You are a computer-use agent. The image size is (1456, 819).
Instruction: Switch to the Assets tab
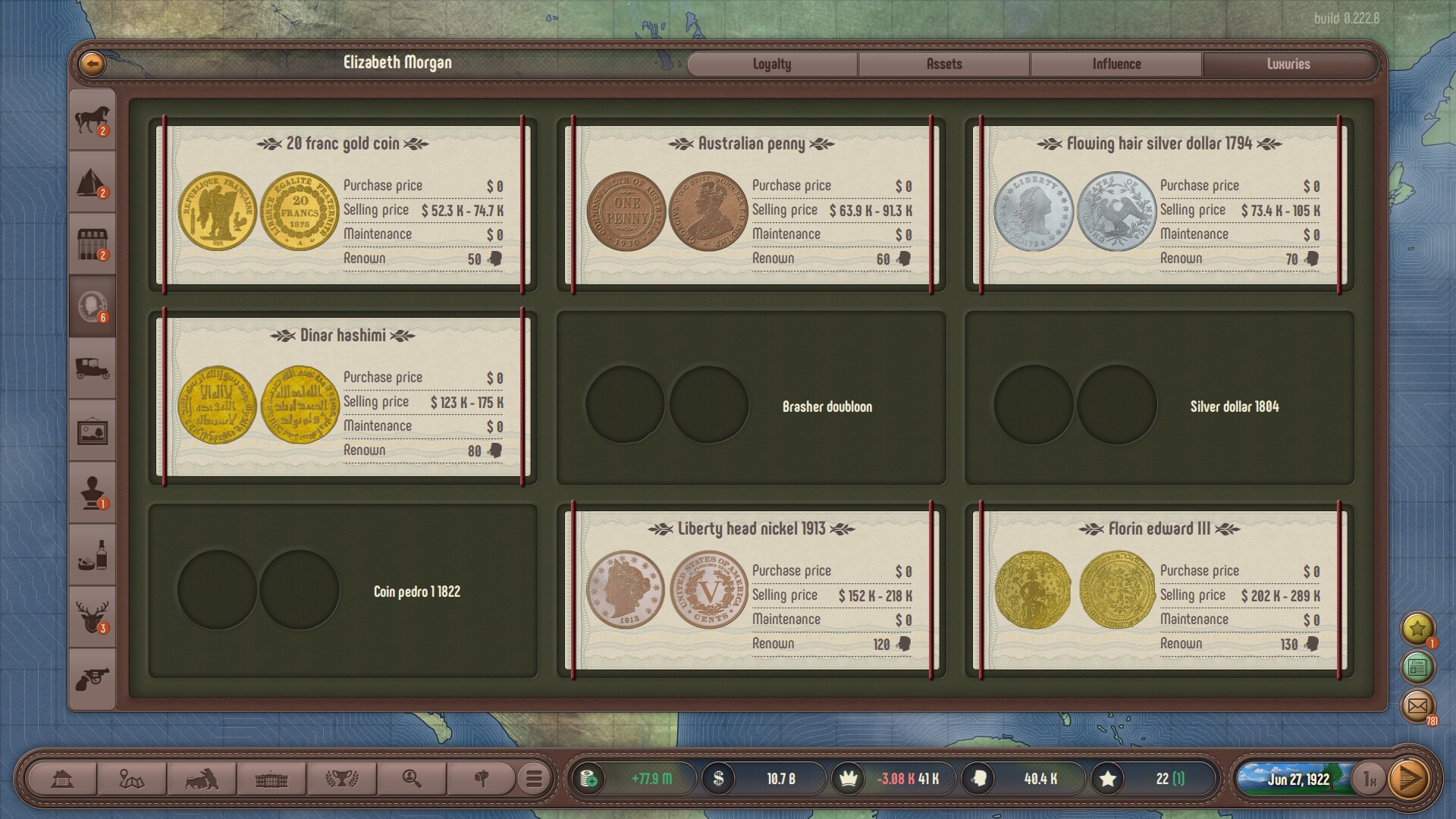pos(943,64)
